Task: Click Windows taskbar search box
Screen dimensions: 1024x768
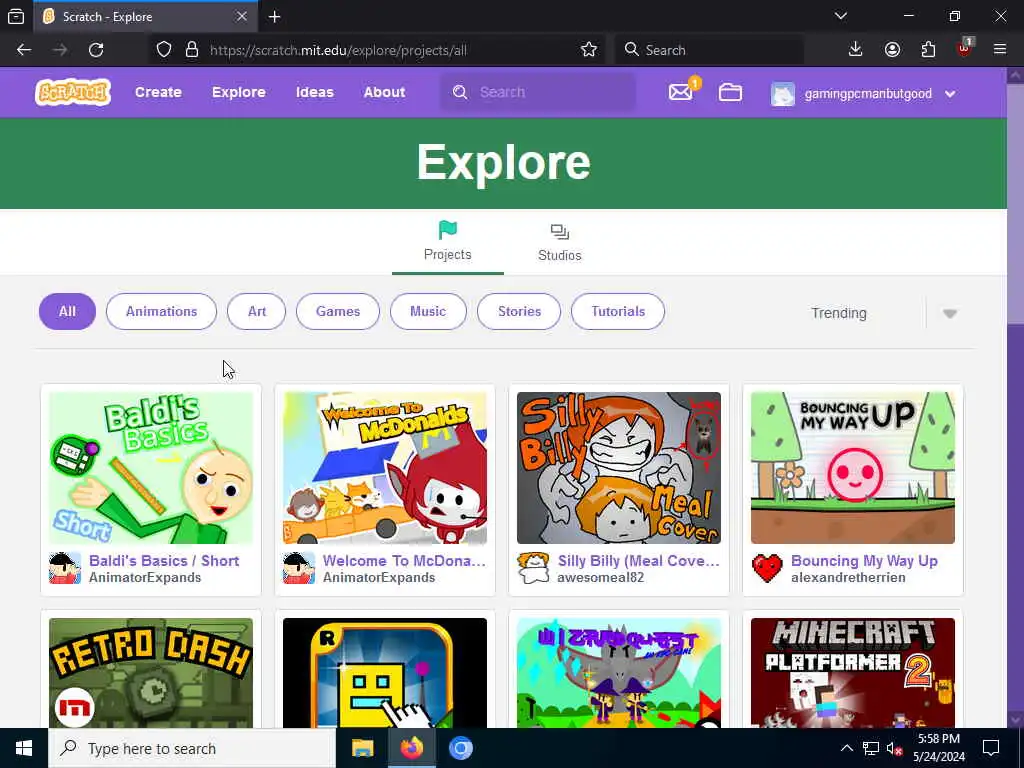Action: click(192, 748)
